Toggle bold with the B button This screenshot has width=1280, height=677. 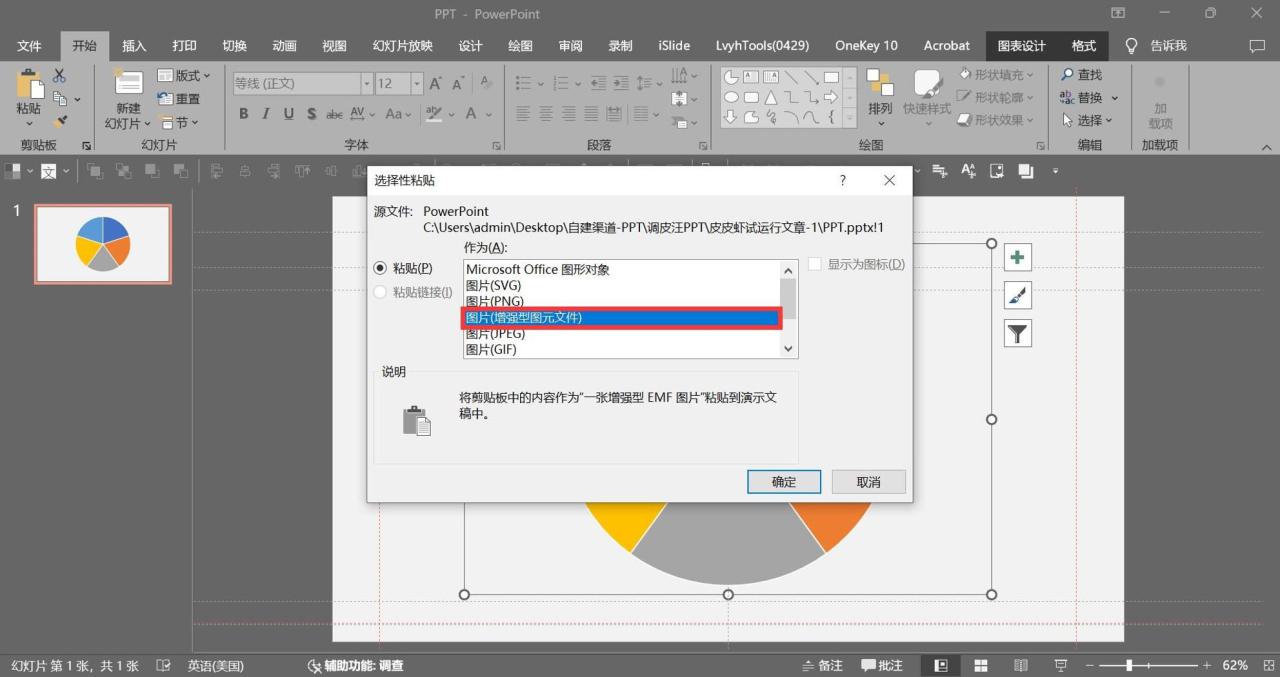[243, 113]
